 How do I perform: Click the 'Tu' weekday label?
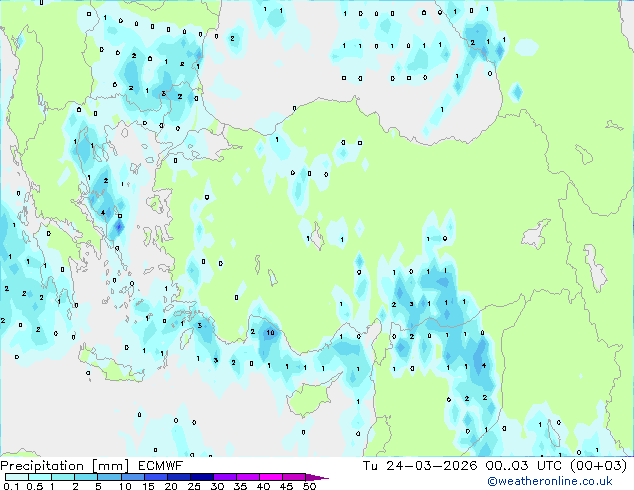pyautogui.click(x=370, y=465)
